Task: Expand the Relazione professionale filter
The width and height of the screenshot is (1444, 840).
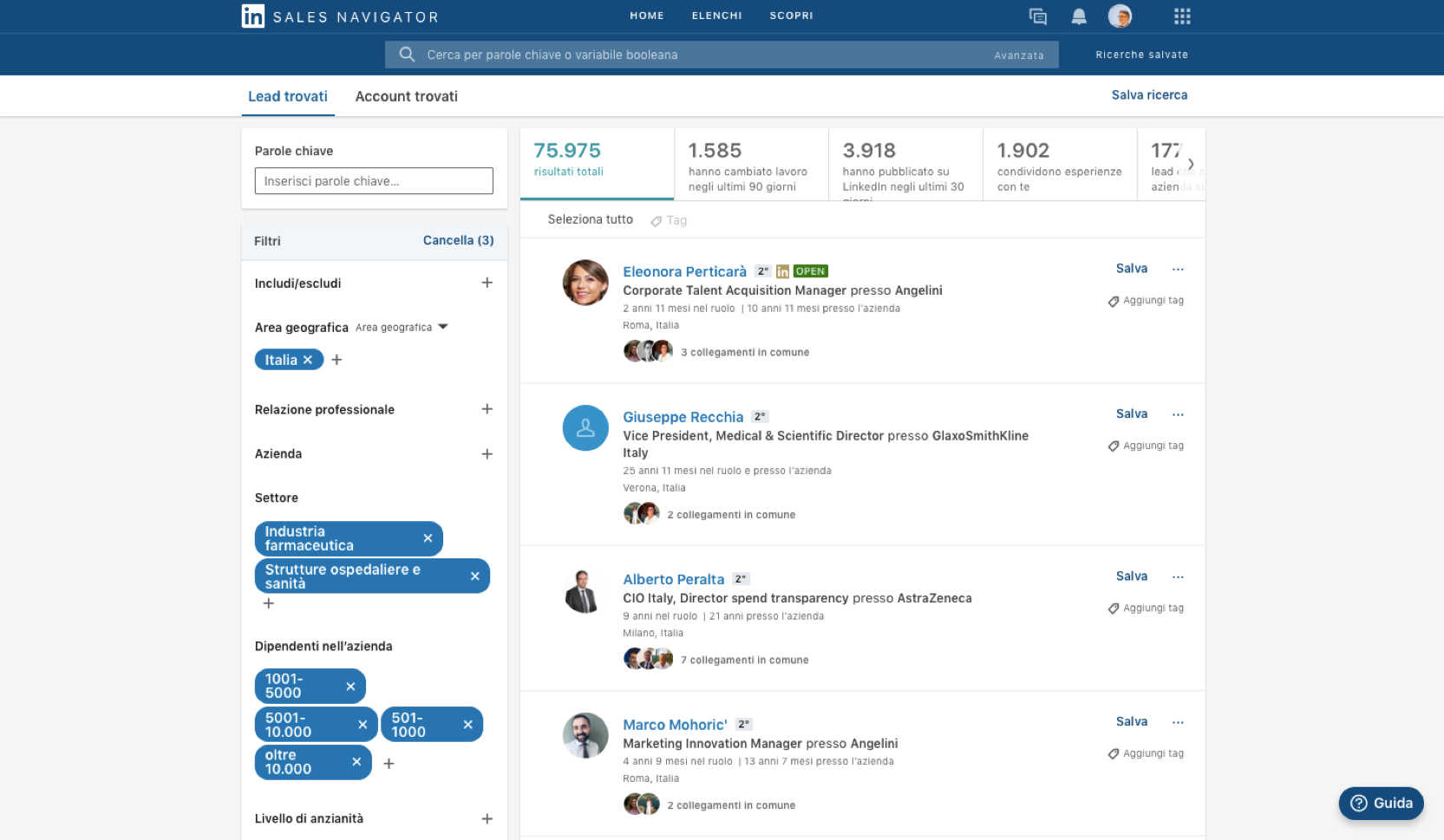Action: pyautogui.click(x=487, y=409)
